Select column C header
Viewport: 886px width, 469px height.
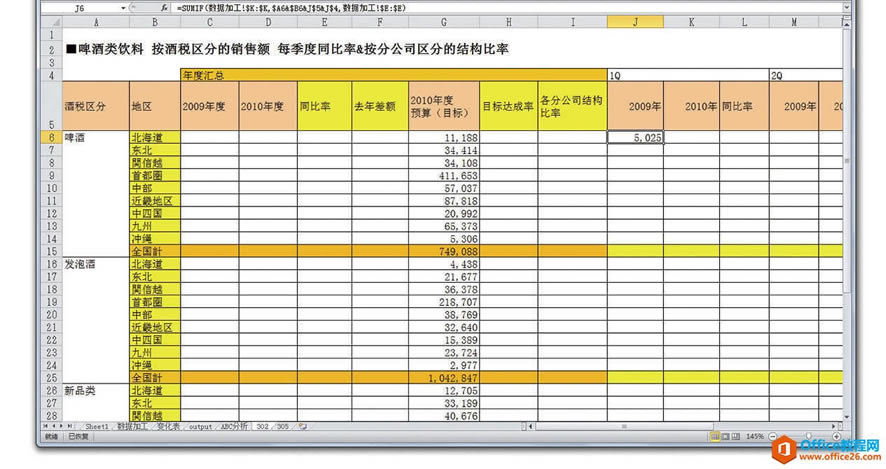point(210,22)
